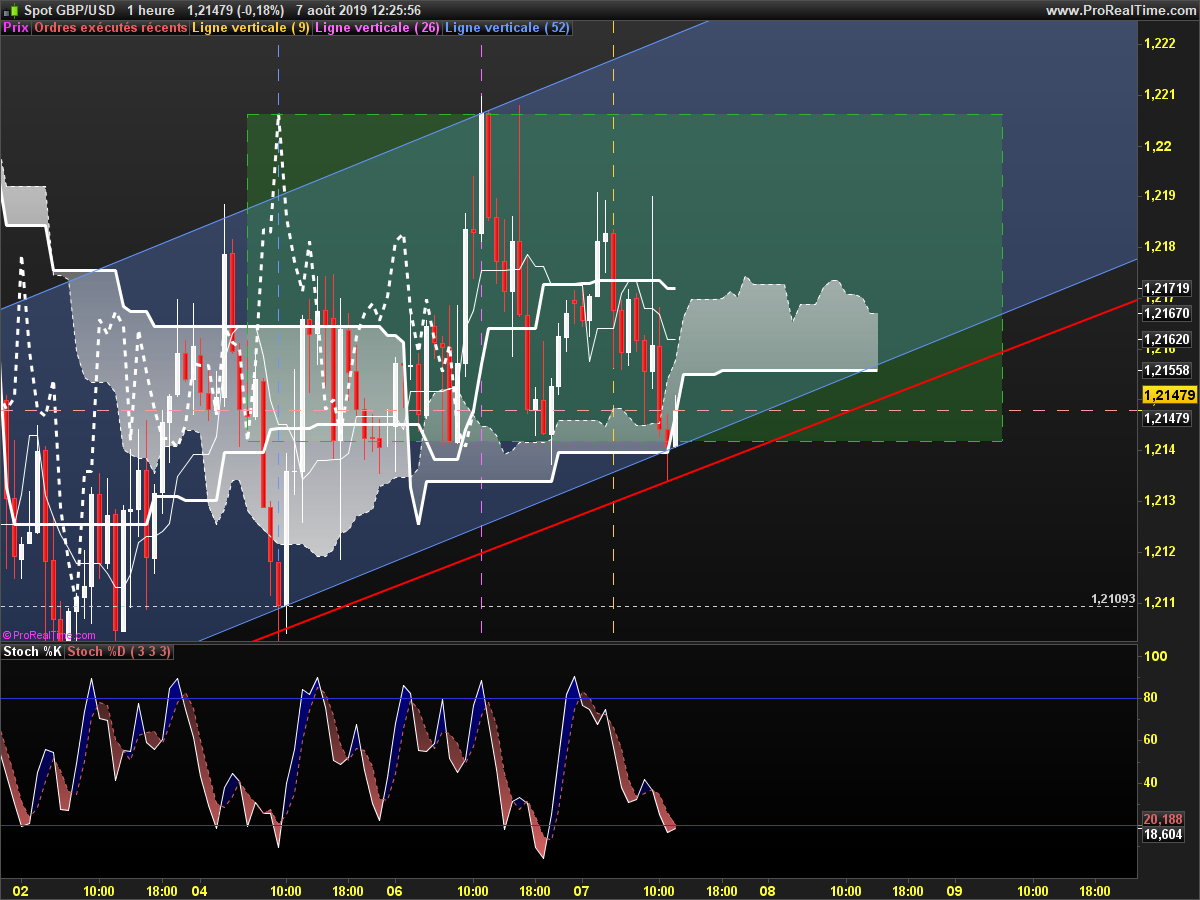Click the 1,21620 price tag on axis
1200x900 pixels.
1169,339
